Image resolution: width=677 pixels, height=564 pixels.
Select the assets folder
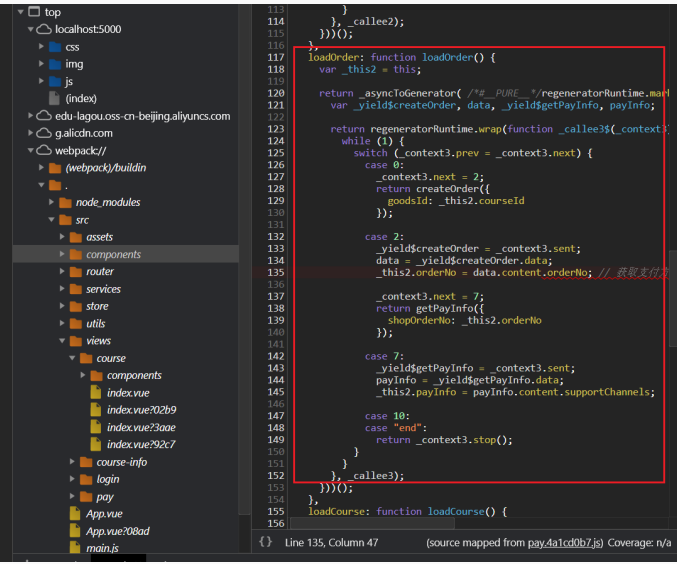(99, 237)
